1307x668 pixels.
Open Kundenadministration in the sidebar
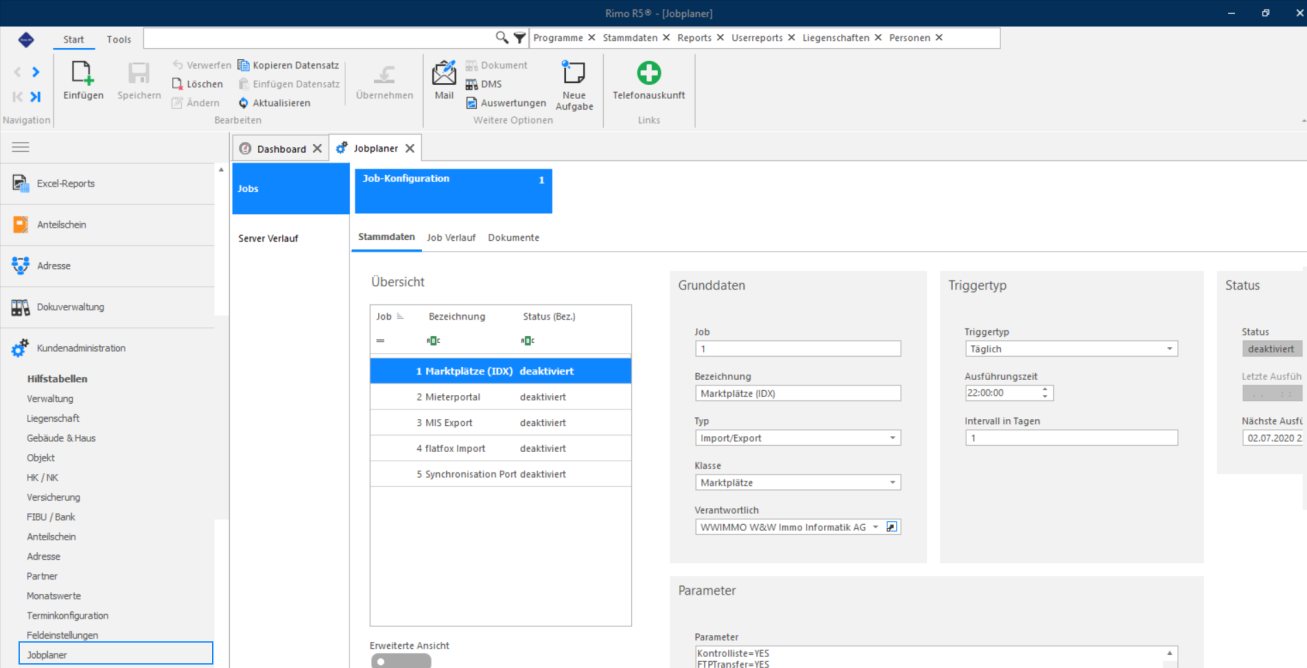pyautogui.click(x=107, y=348)
